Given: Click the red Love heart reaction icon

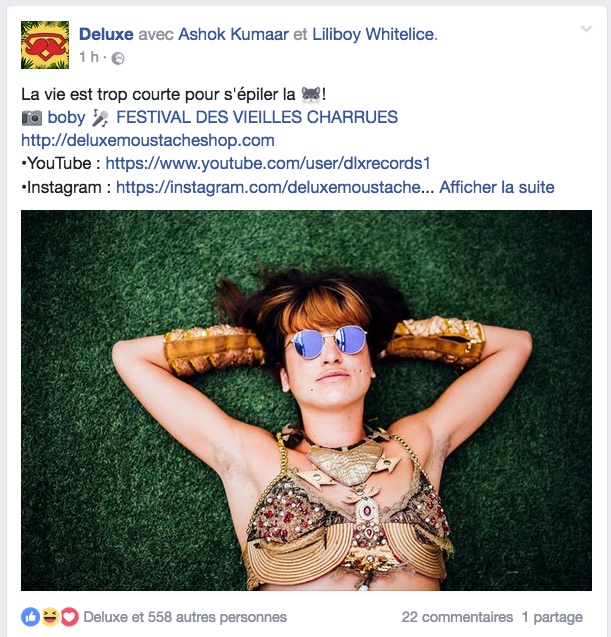Looking at the screenshot, I should pos(69,617).
